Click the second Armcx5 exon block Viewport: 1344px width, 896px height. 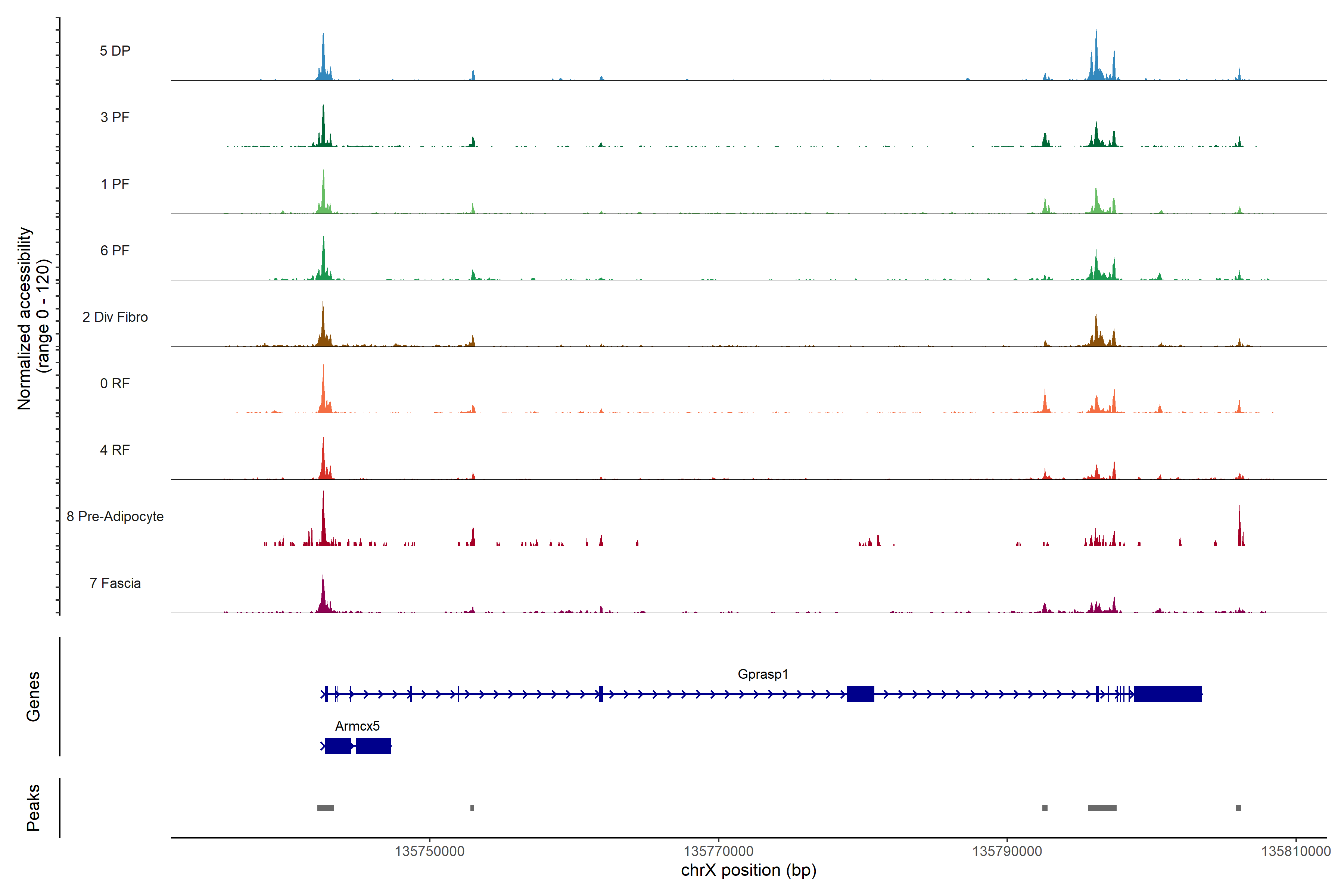click(373, 746)
